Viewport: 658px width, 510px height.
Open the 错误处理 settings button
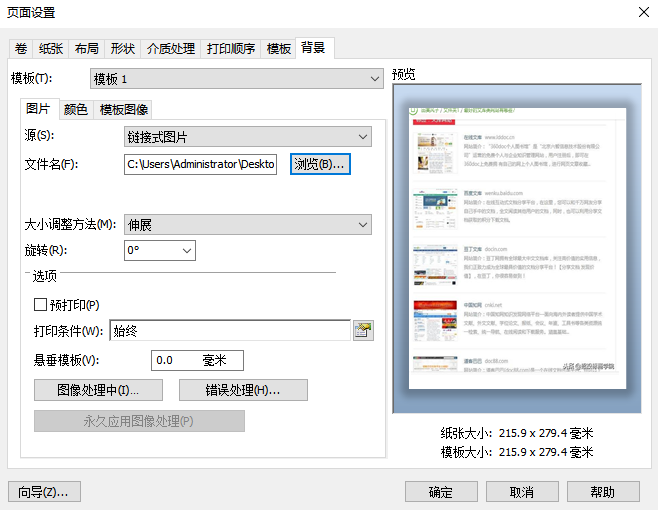point(243,390)
